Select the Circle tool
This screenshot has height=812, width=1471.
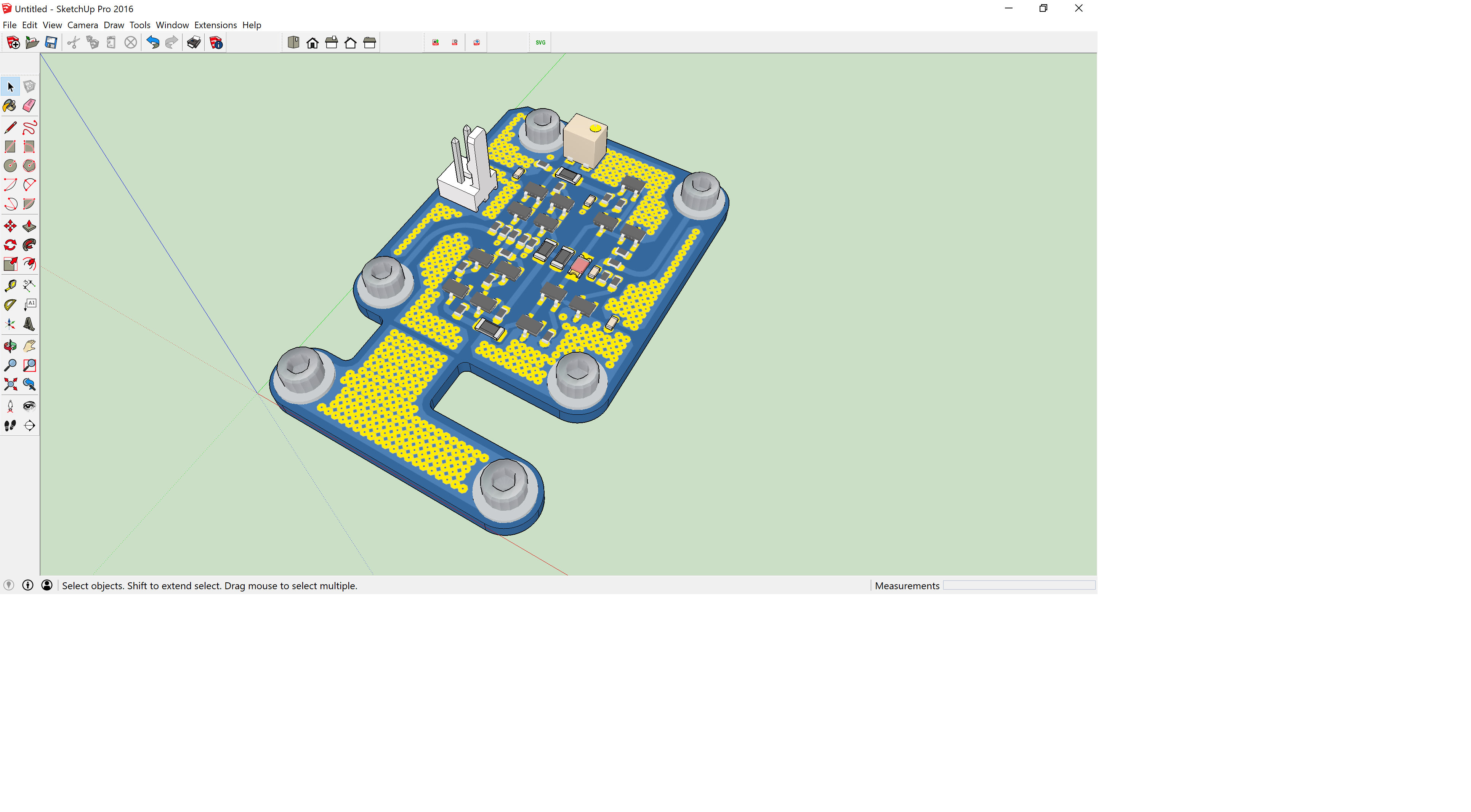[x=10, y=165]
